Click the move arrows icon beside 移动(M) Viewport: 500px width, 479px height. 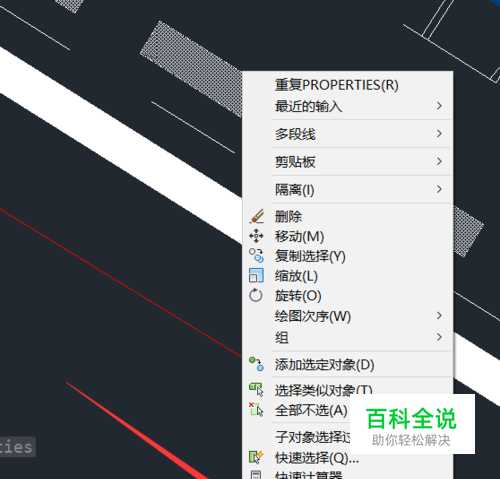click(x=256, y=236)
